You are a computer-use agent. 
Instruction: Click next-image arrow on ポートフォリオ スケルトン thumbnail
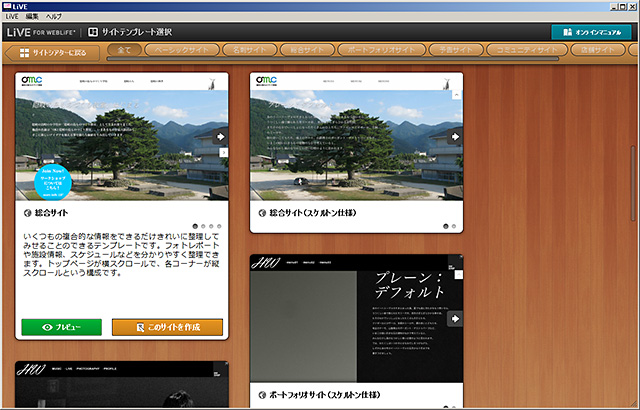455,318
